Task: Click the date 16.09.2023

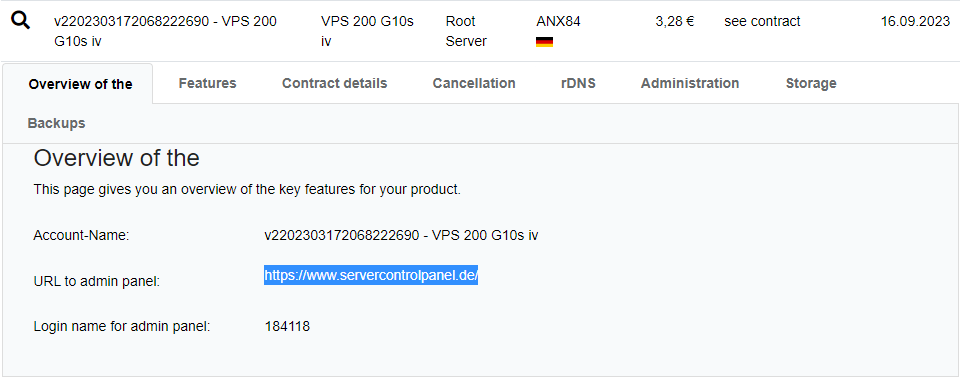Action: click(x=915, y=22)
